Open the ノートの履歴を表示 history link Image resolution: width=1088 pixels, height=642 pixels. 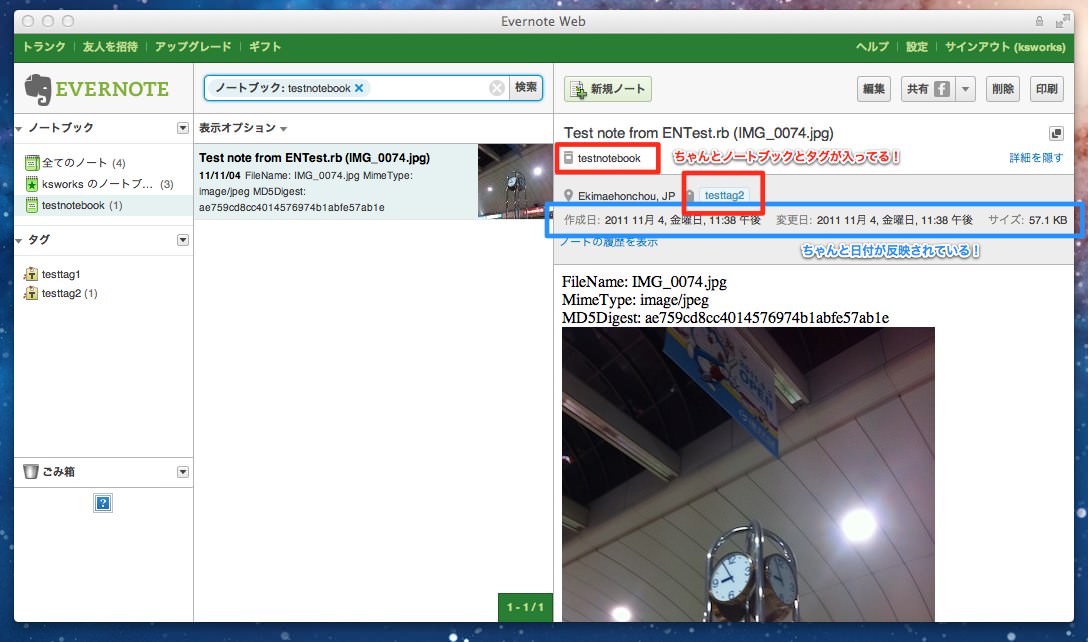[x=609, y=242]
